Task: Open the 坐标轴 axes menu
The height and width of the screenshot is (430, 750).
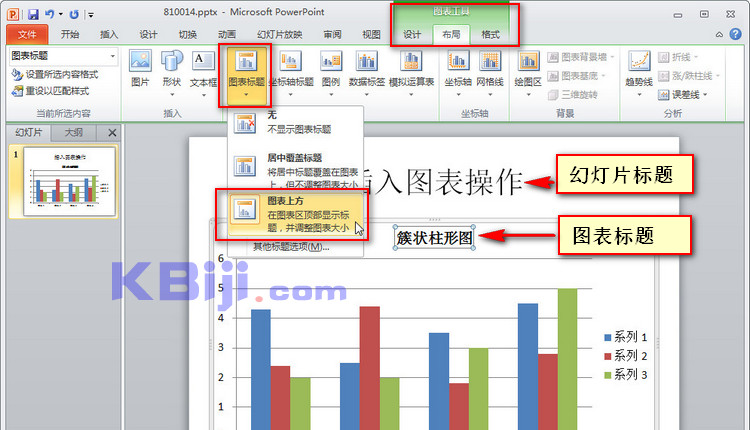Action: (458, 73)
